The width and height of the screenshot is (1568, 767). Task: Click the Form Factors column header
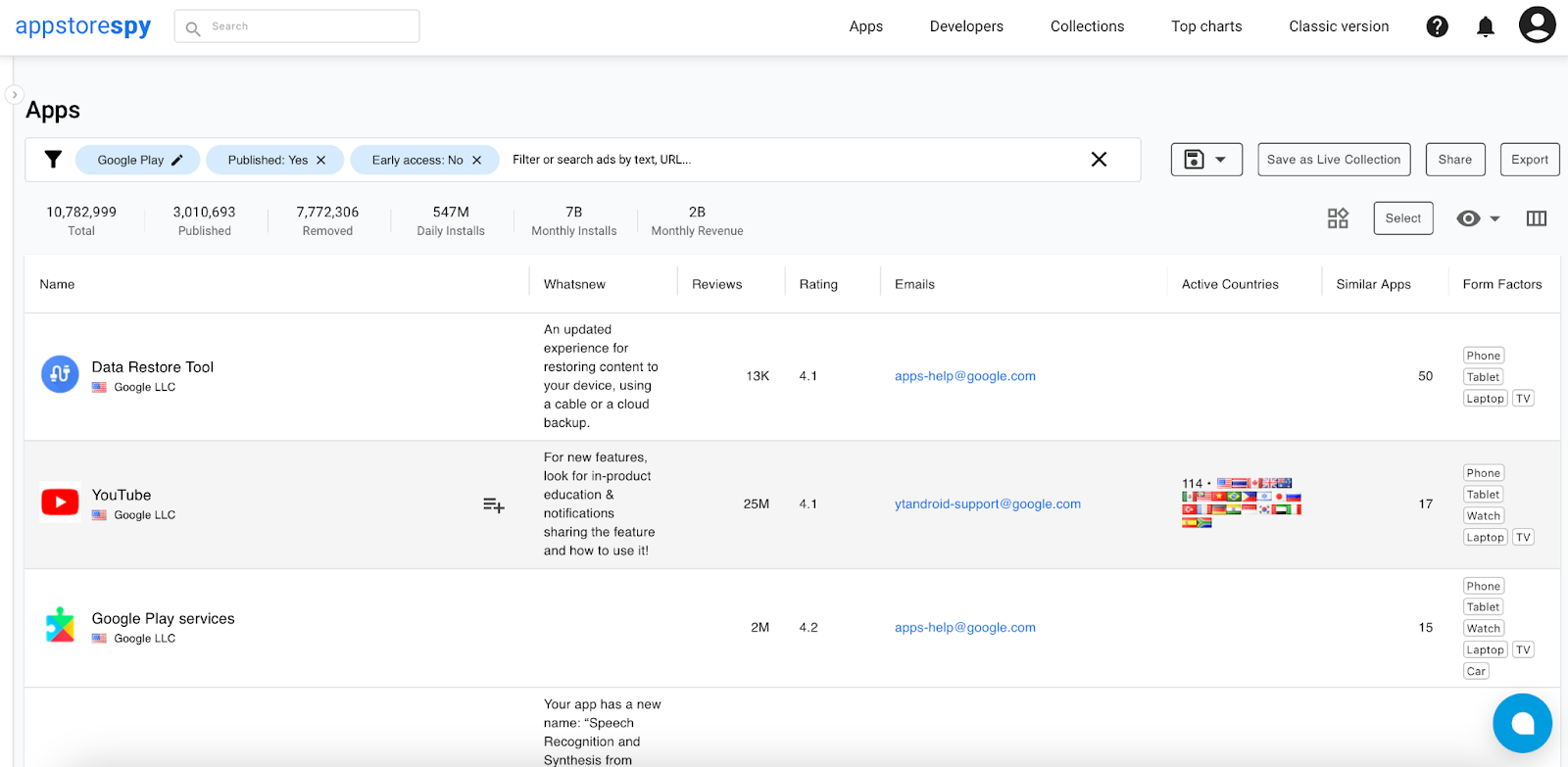tap(1502, 284)
